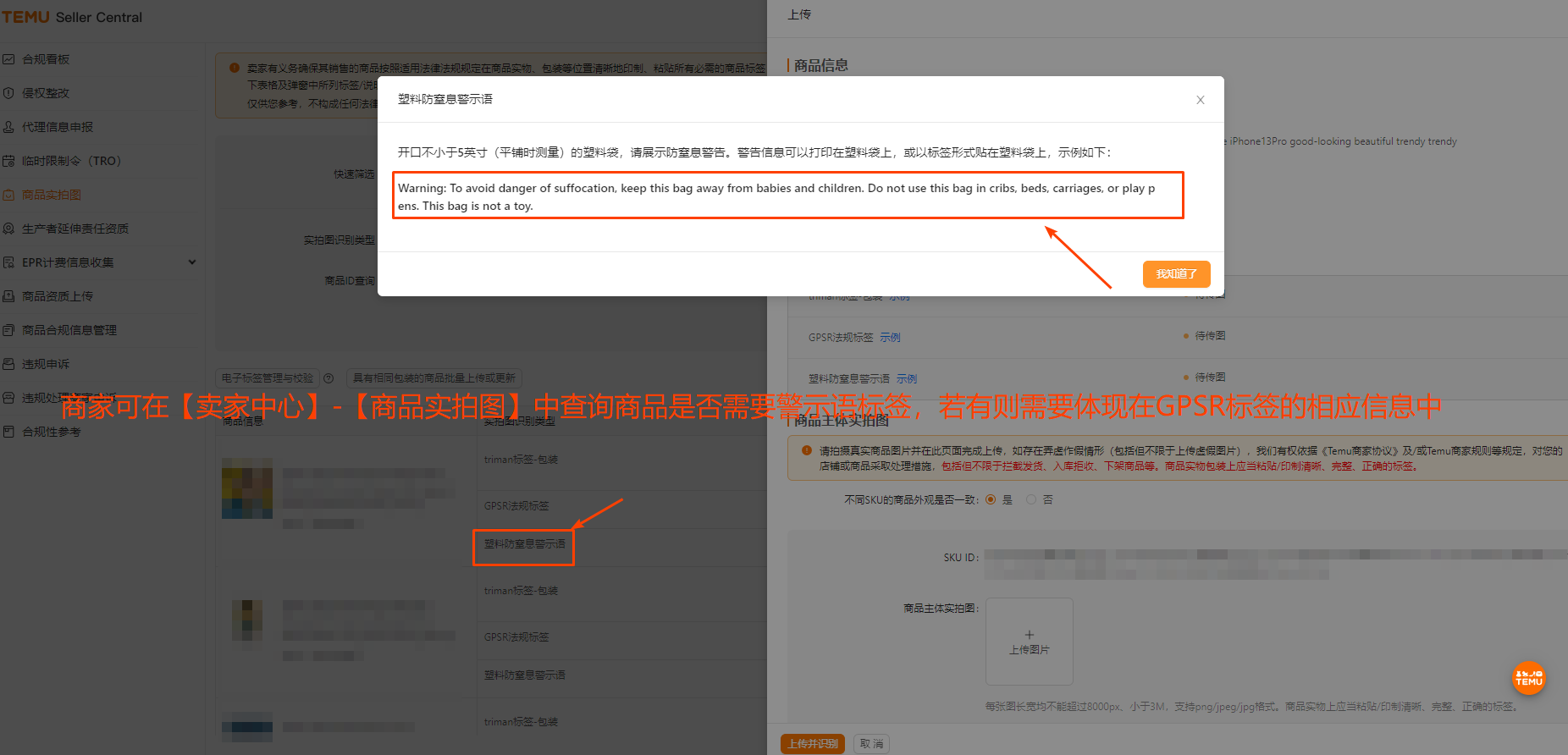Click the 商品信息 section heading in panel
Screen dimensions: 1568x755
[x=821, y=65]
